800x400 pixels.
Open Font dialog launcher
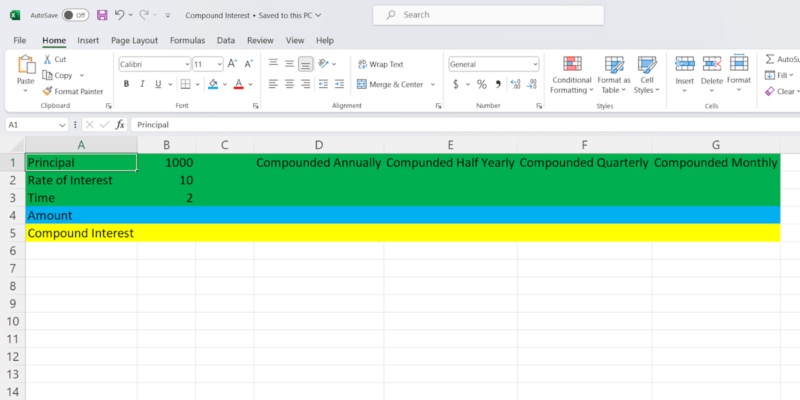coord(256,106)
